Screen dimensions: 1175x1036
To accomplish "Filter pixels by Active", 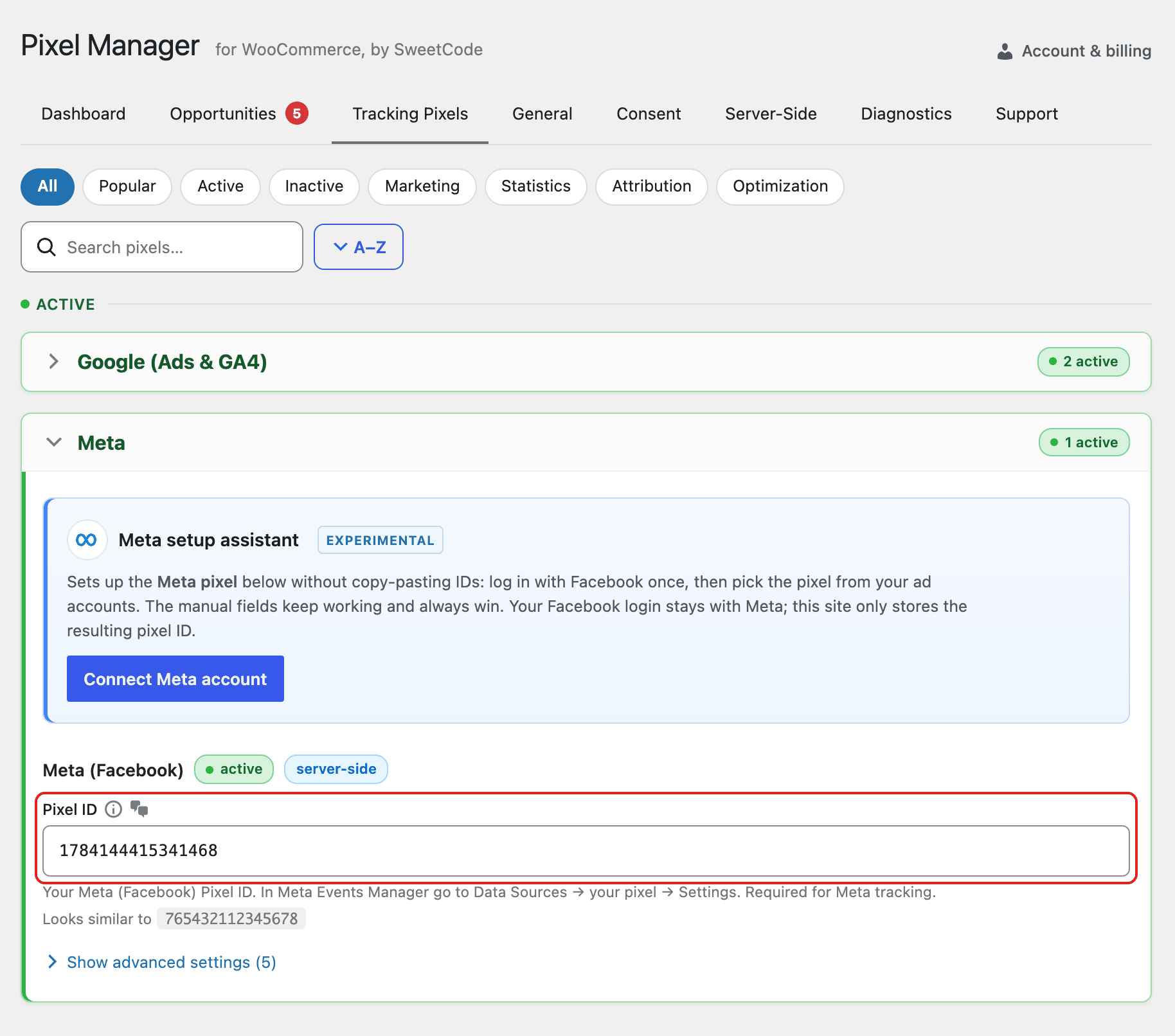I will [220, 186].
